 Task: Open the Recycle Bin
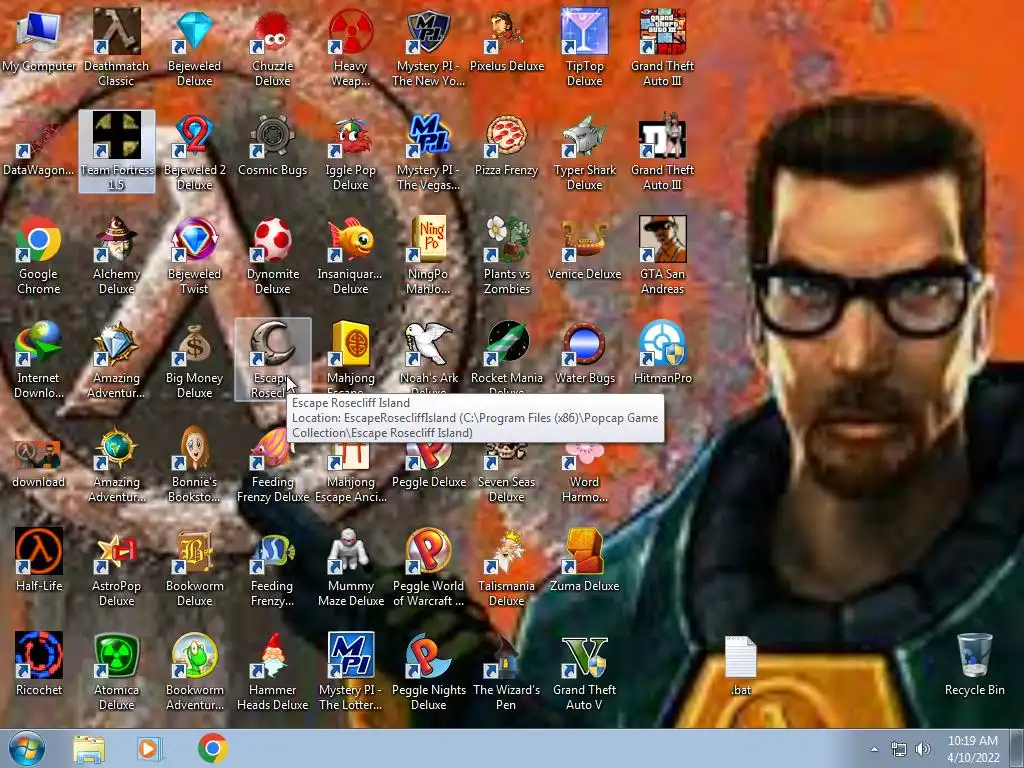(x=974, y=664)
